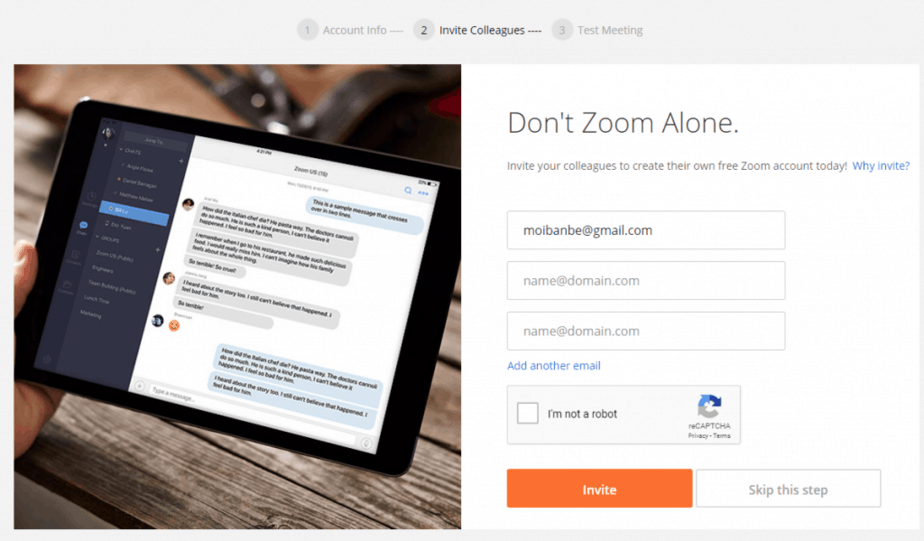Jump to the Test Meeting step
The image size is (924, 541).
610,30
